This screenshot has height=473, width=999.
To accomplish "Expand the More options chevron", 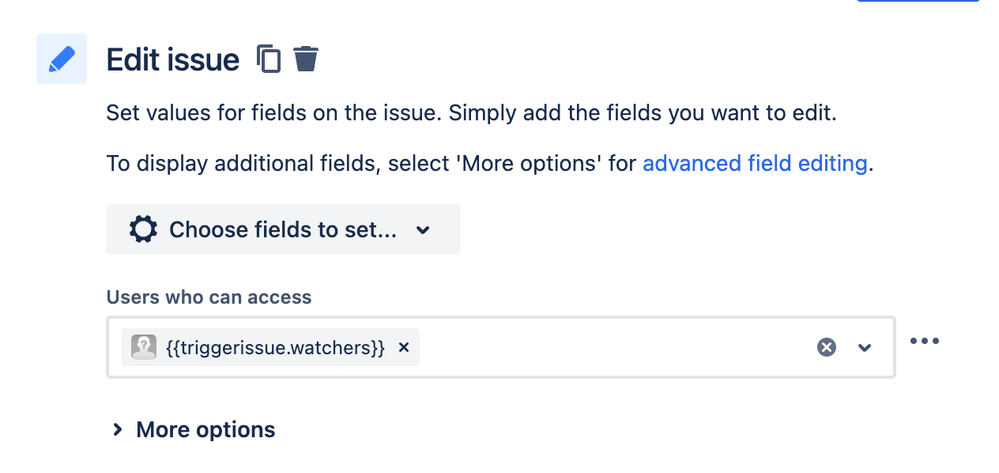I will (x=117, y=430).
